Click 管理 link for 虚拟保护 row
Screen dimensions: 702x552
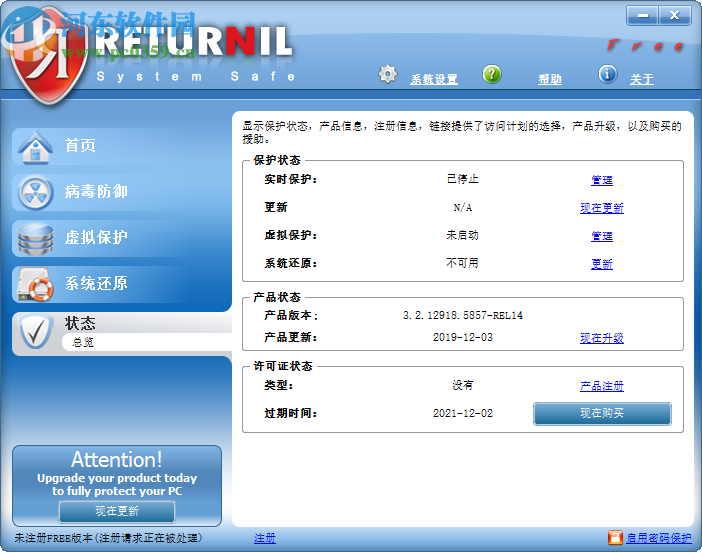point(602,236)
